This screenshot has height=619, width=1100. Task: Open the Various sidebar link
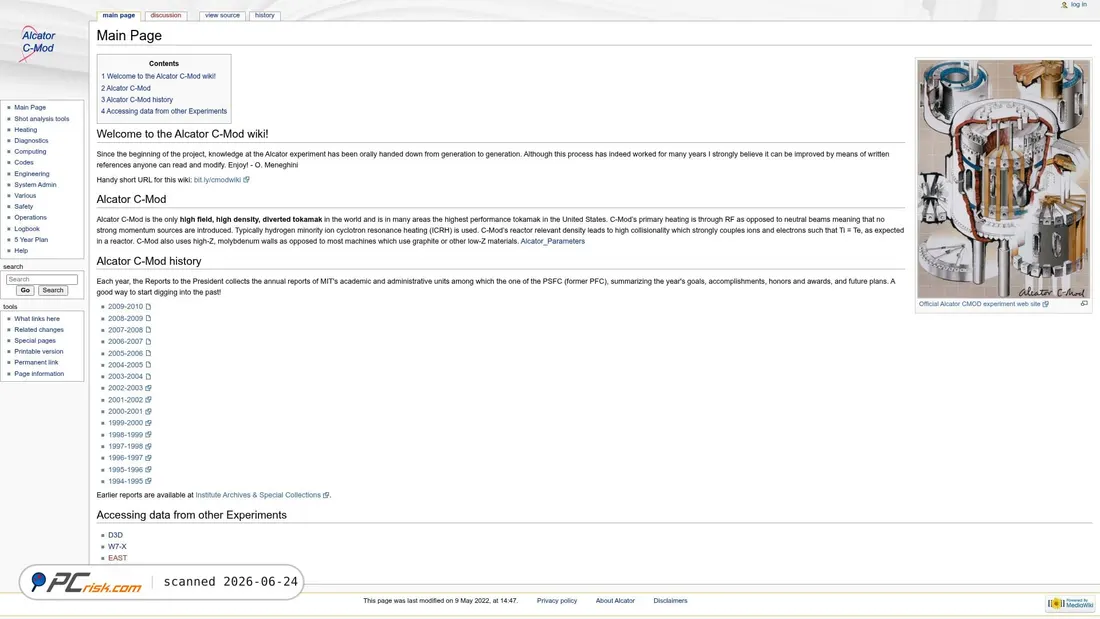[25, 196]
